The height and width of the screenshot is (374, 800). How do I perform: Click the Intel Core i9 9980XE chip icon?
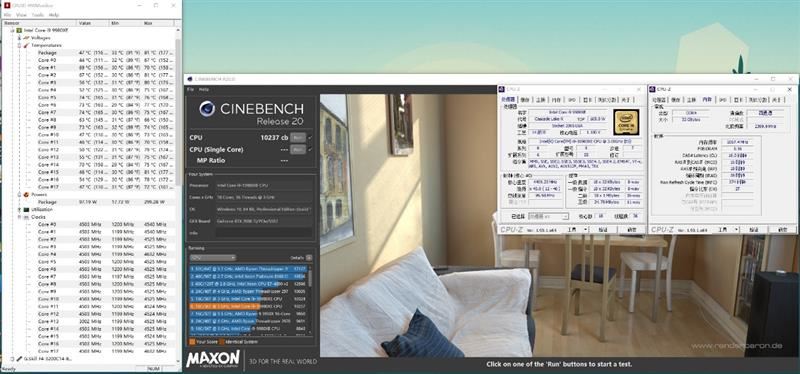[x=19, y=30]
